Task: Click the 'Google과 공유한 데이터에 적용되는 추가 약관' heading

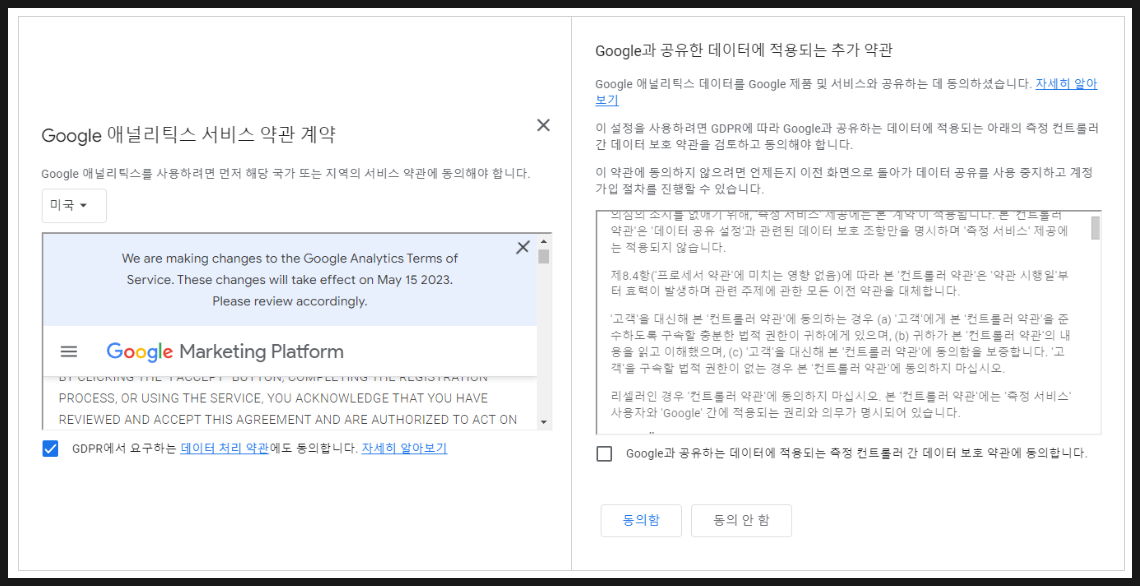Action: 743,50
